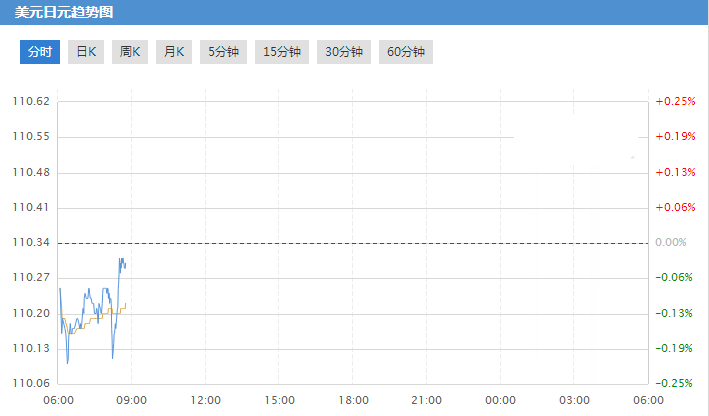Switch to the 日K chart tab
The image size is (709, 416).
click(x=87, y=52)
